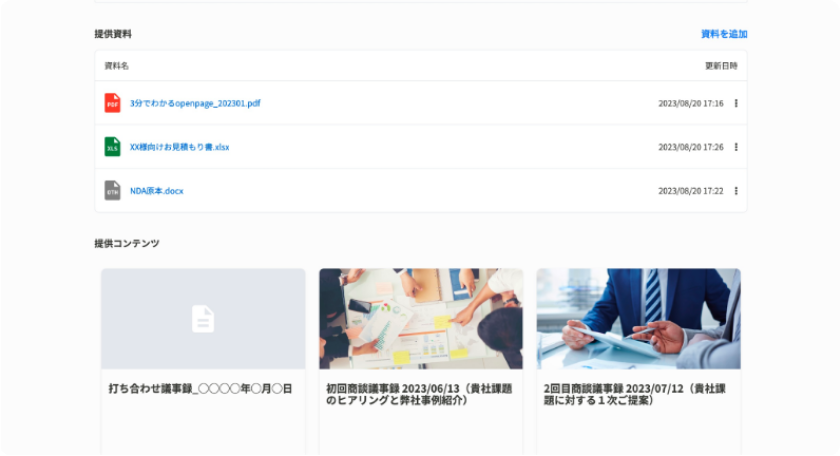Screen dimensions: 840x456
Task: Open the NDA原本.docx file link
Action: [156, 191]
